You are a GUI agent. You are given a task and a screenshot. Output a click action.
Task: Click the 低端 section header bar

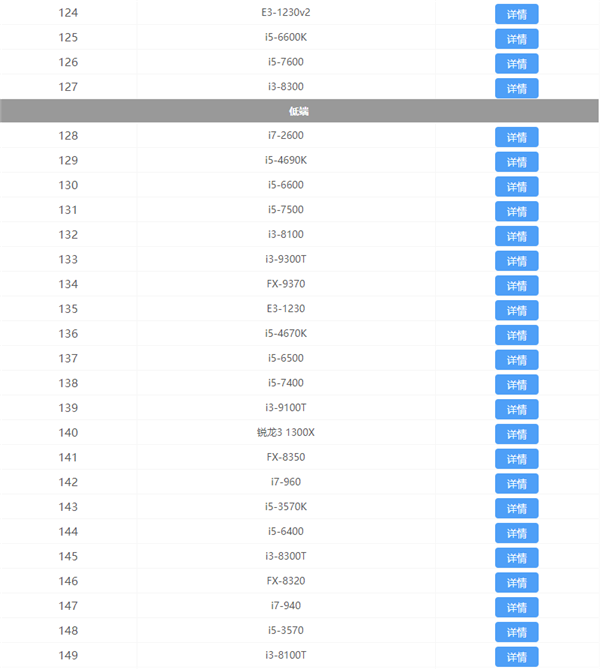click(x=300, y=112)
